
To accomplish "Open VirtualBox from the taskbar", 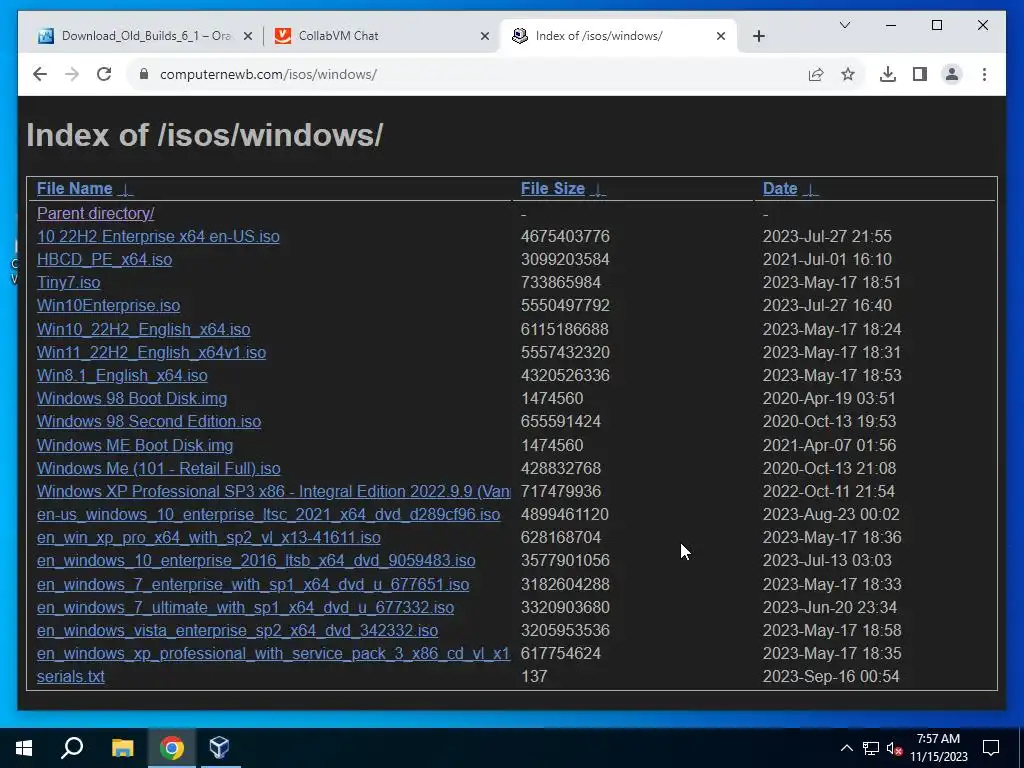I will (220, 748).
